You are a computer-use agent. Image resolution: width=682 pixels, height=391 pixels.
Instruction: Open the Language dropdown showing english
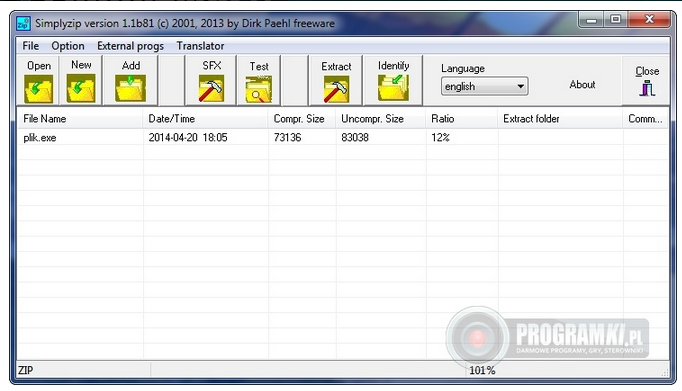(485, 86)
